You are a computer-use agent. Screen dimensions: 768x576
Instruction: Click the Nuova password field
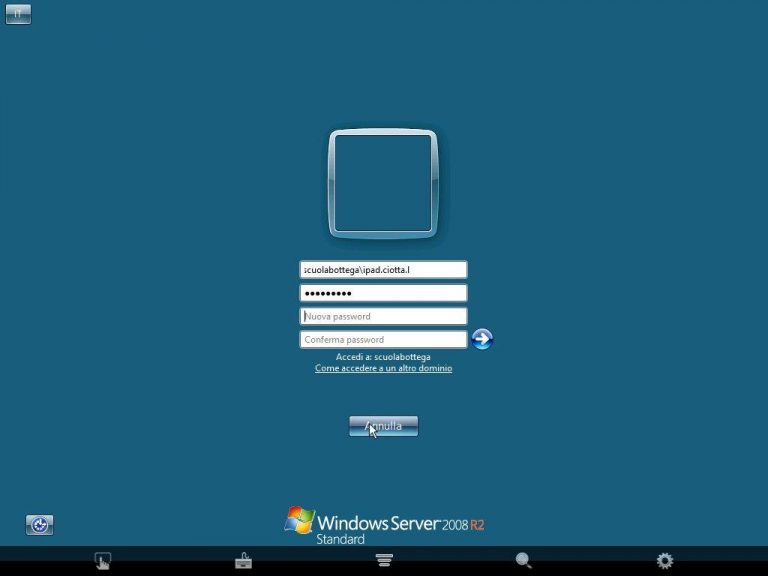pyautogui.click(x=384, y=316)
